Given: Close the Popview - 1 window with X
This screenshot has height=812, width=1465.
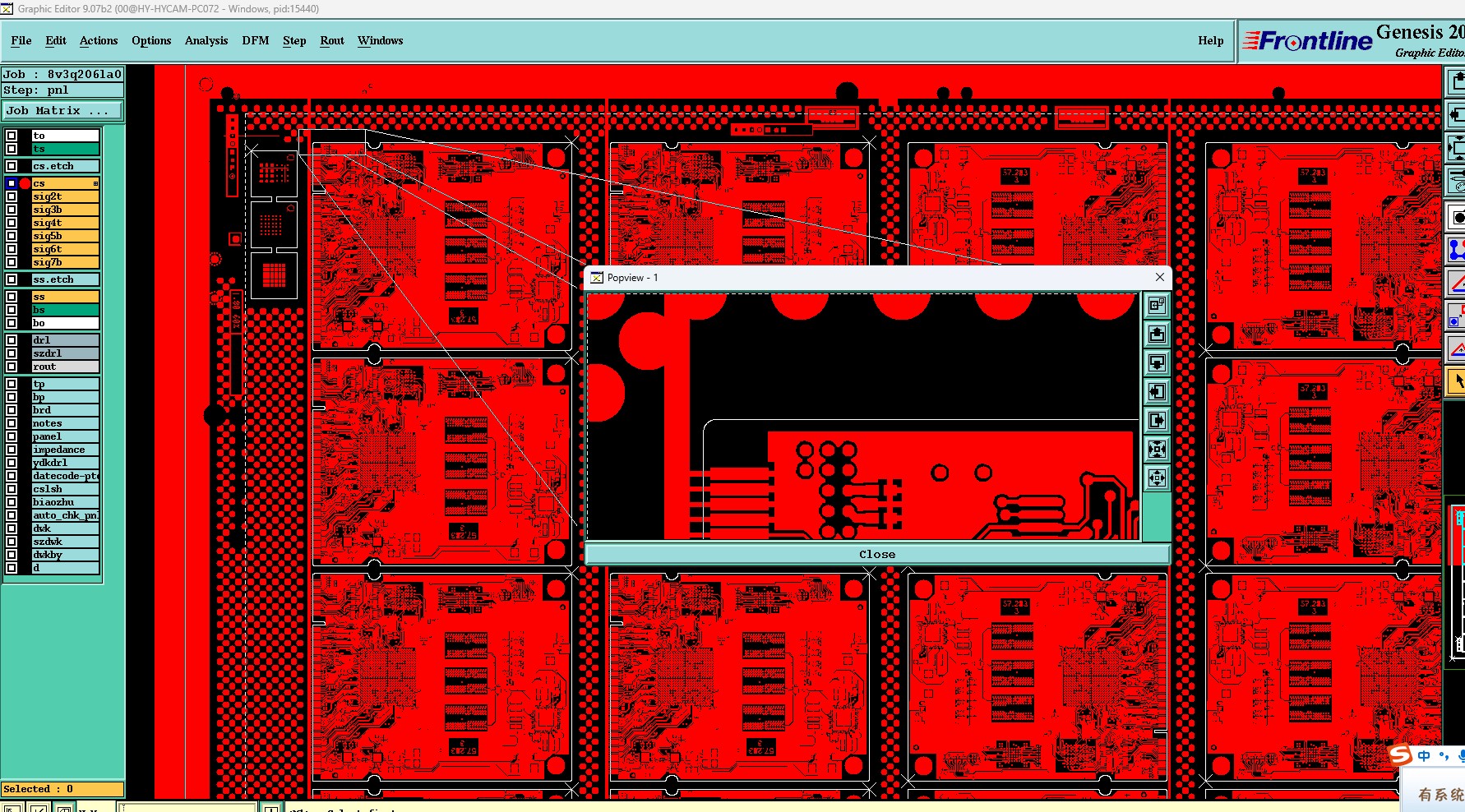Looking at the screenshot, I should pos(1160,278).
